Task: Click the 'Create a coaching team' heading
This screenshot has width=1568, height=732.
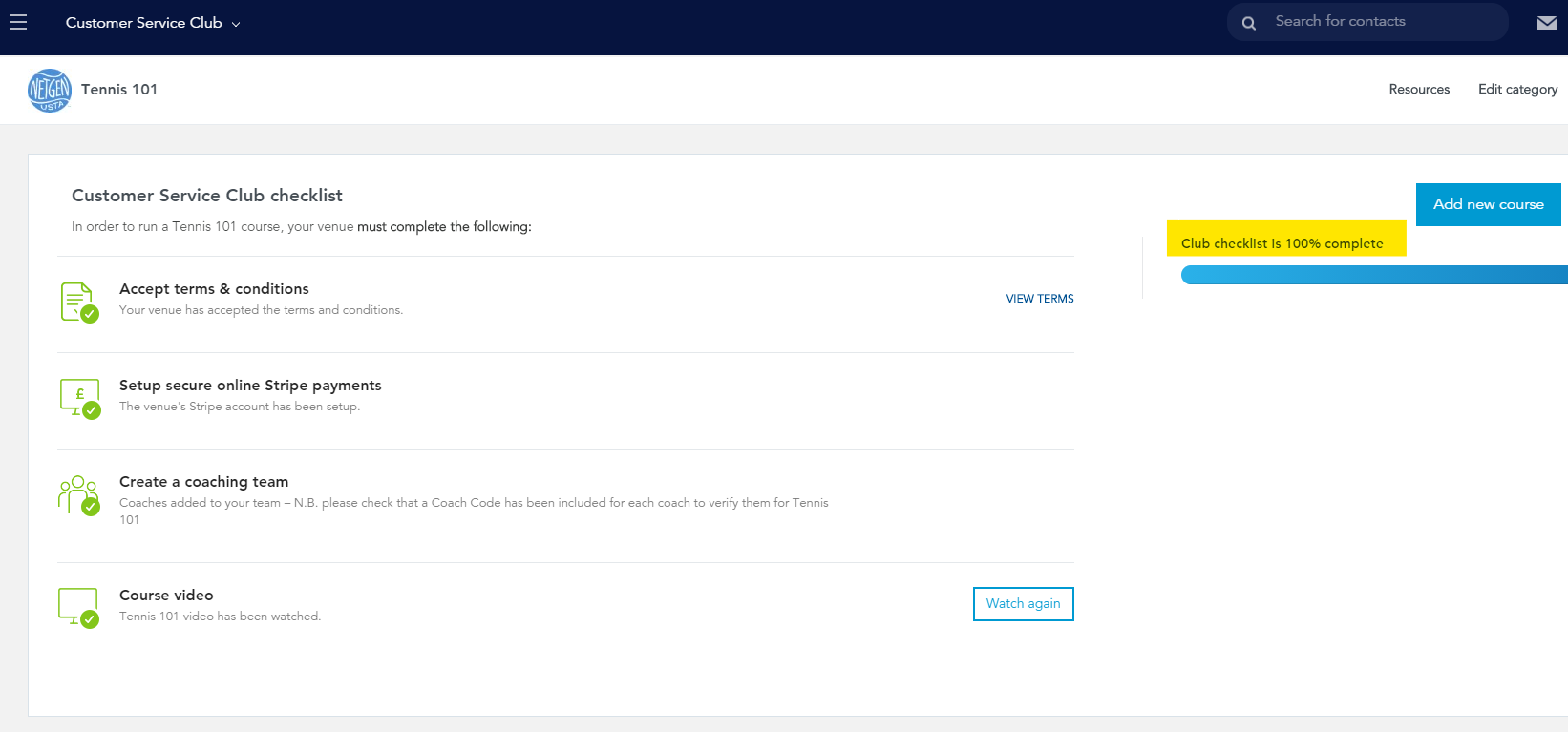Action: click(203, 482)
